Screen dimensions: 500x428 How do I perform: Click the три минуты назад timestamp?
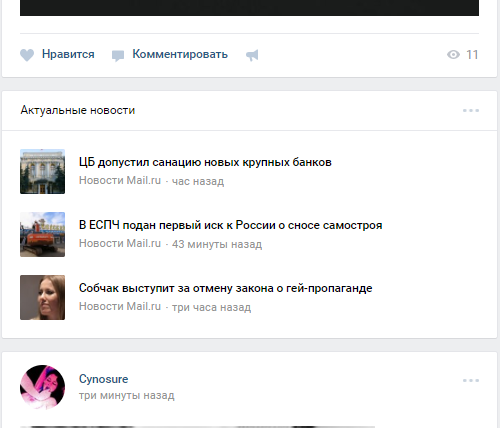tap(127, 396)
